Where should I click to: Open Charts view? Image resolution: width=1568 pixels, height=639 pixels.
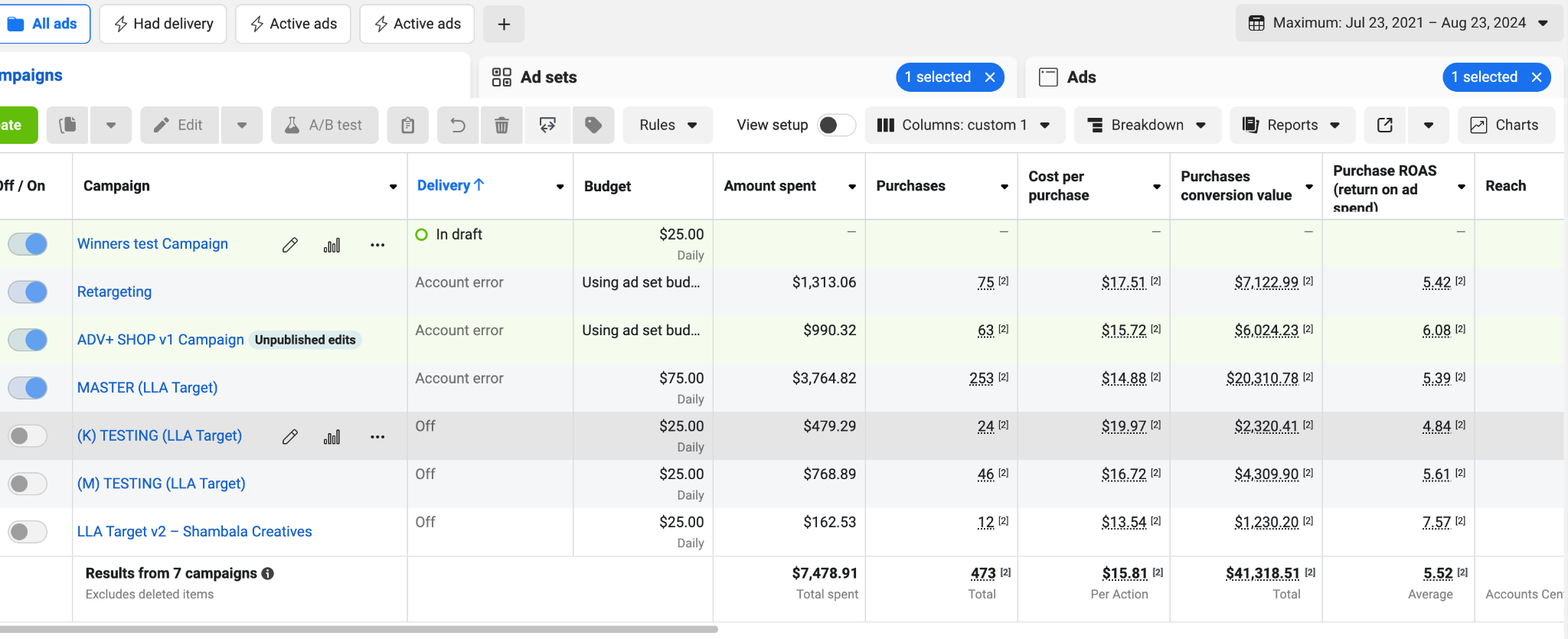point(1506,125)
